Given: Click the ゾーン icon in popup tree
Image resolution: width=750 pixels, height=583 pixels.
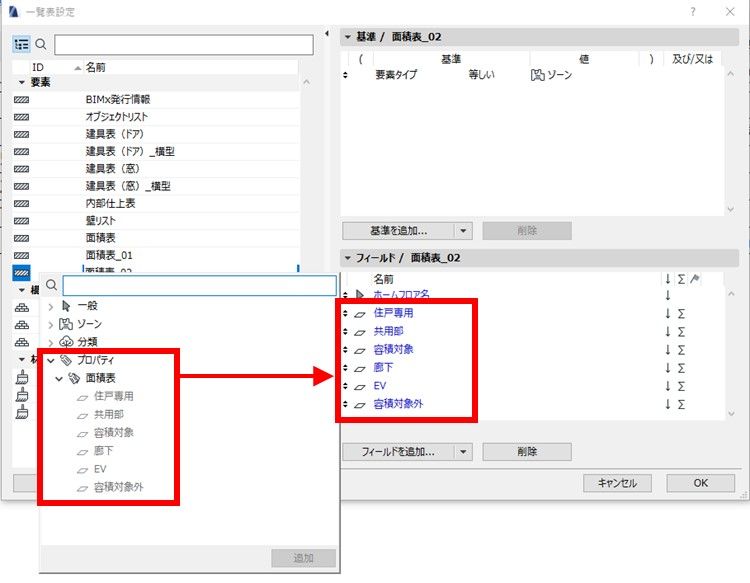Looking at the screenshot, I should click(66, 324).
